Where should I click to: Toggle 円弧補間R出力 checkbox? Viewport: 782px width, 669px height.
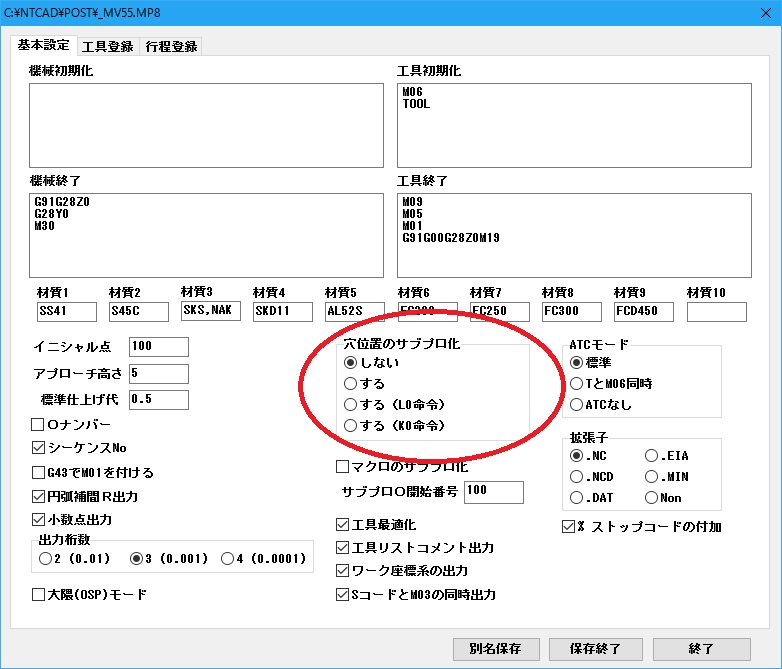(x=38, y=496)
